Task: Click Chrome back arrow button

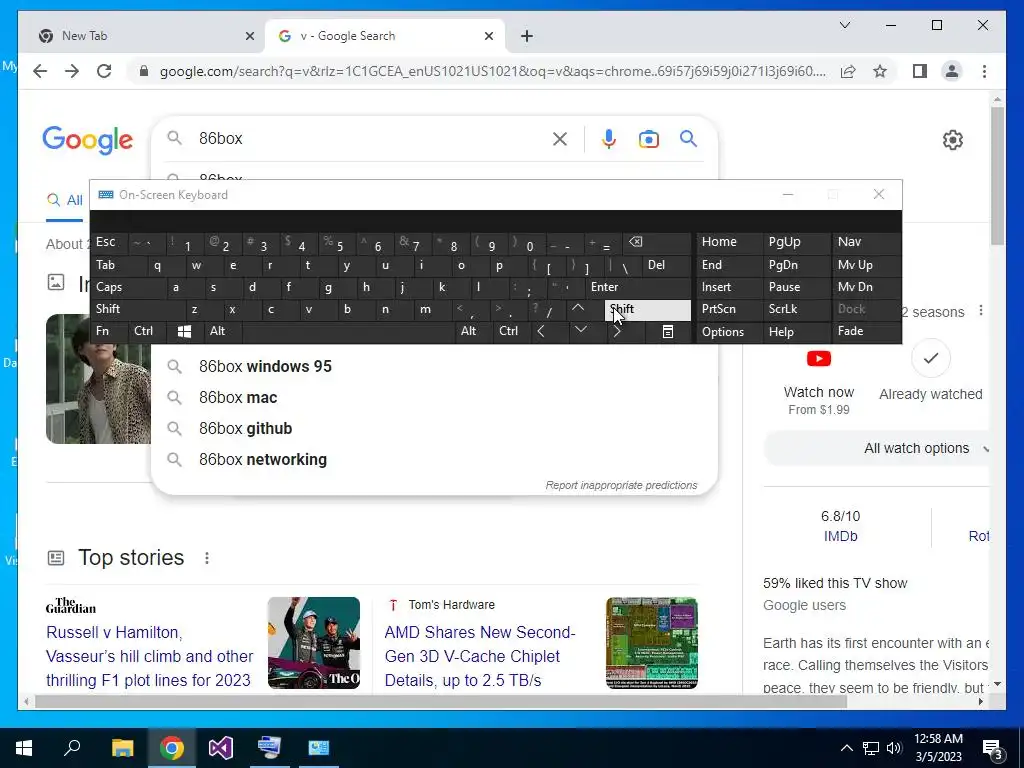Action: point(40,71)
